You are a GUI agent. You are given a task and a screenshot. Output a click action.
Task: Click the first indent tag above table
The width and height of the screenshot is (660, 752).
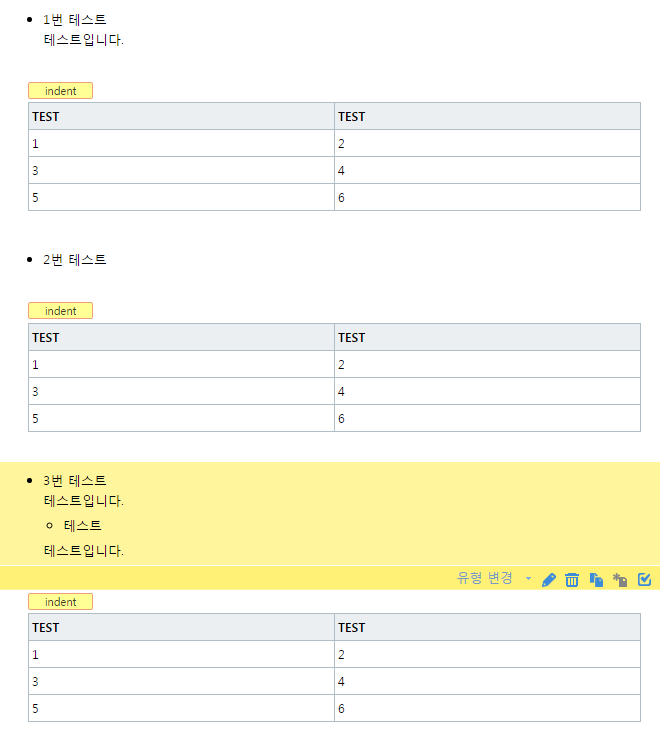tap(60, 91)
